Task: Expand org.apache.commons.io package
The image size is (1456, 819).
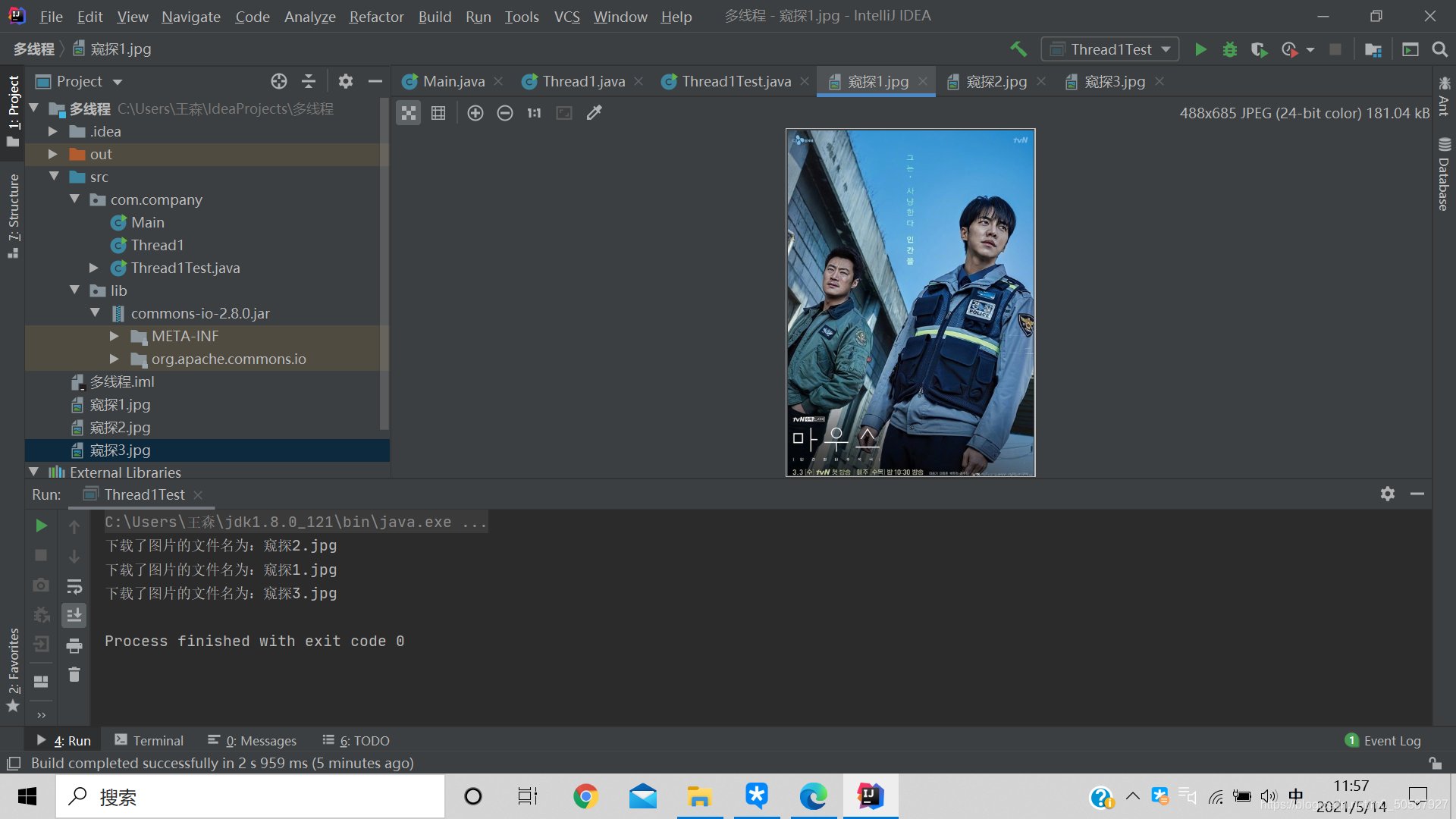Action: click(115, 359)
